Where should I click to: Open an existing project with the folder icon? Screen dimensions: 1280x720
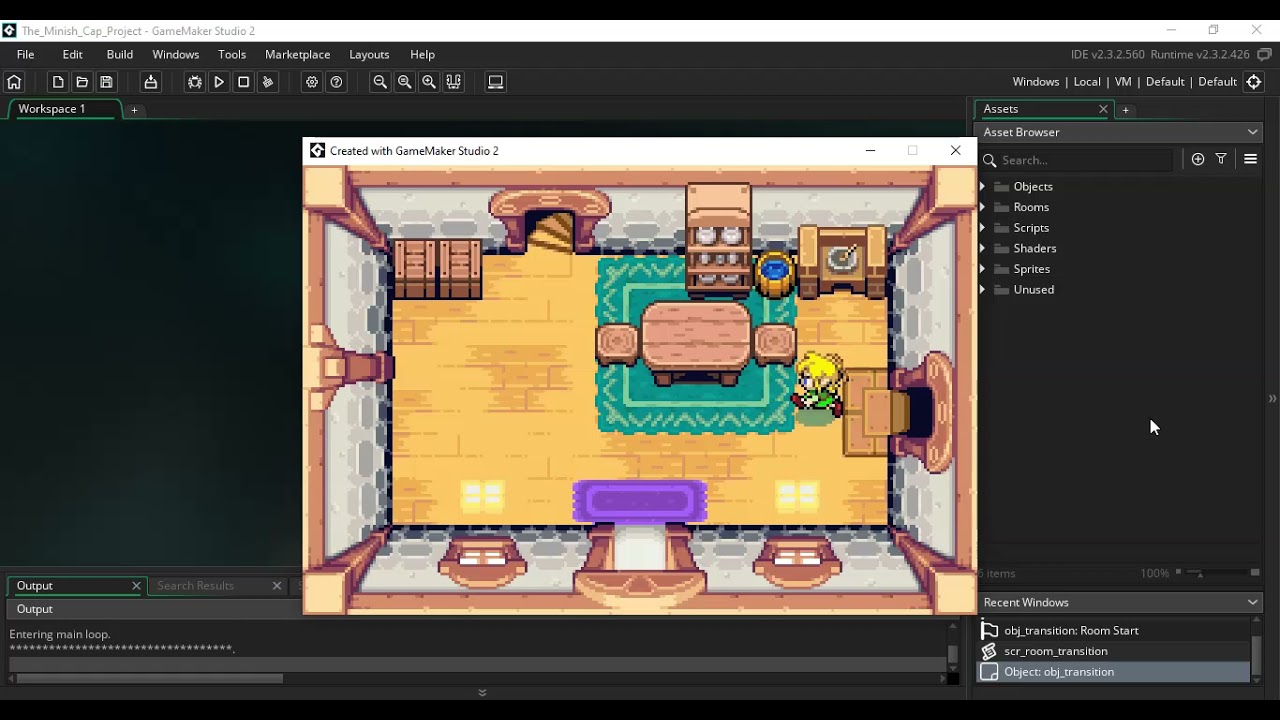82,82
